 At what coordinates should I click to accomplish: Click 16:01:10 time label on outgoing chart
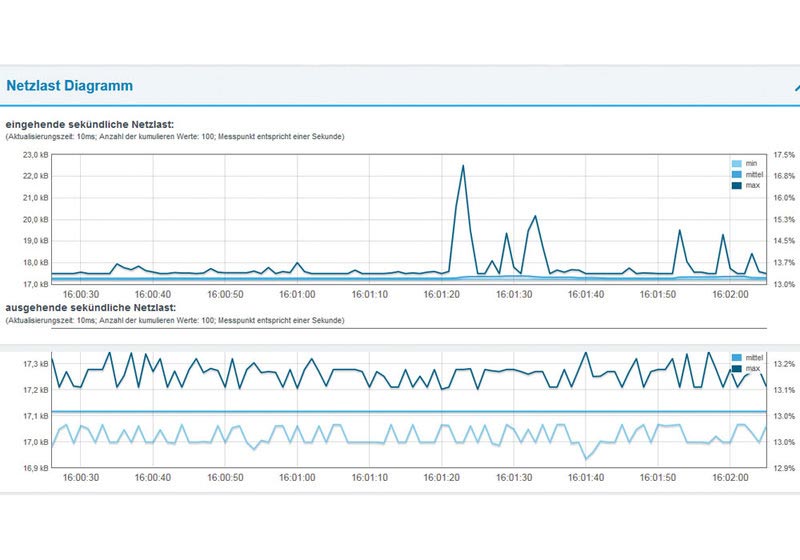coord(369,478)
